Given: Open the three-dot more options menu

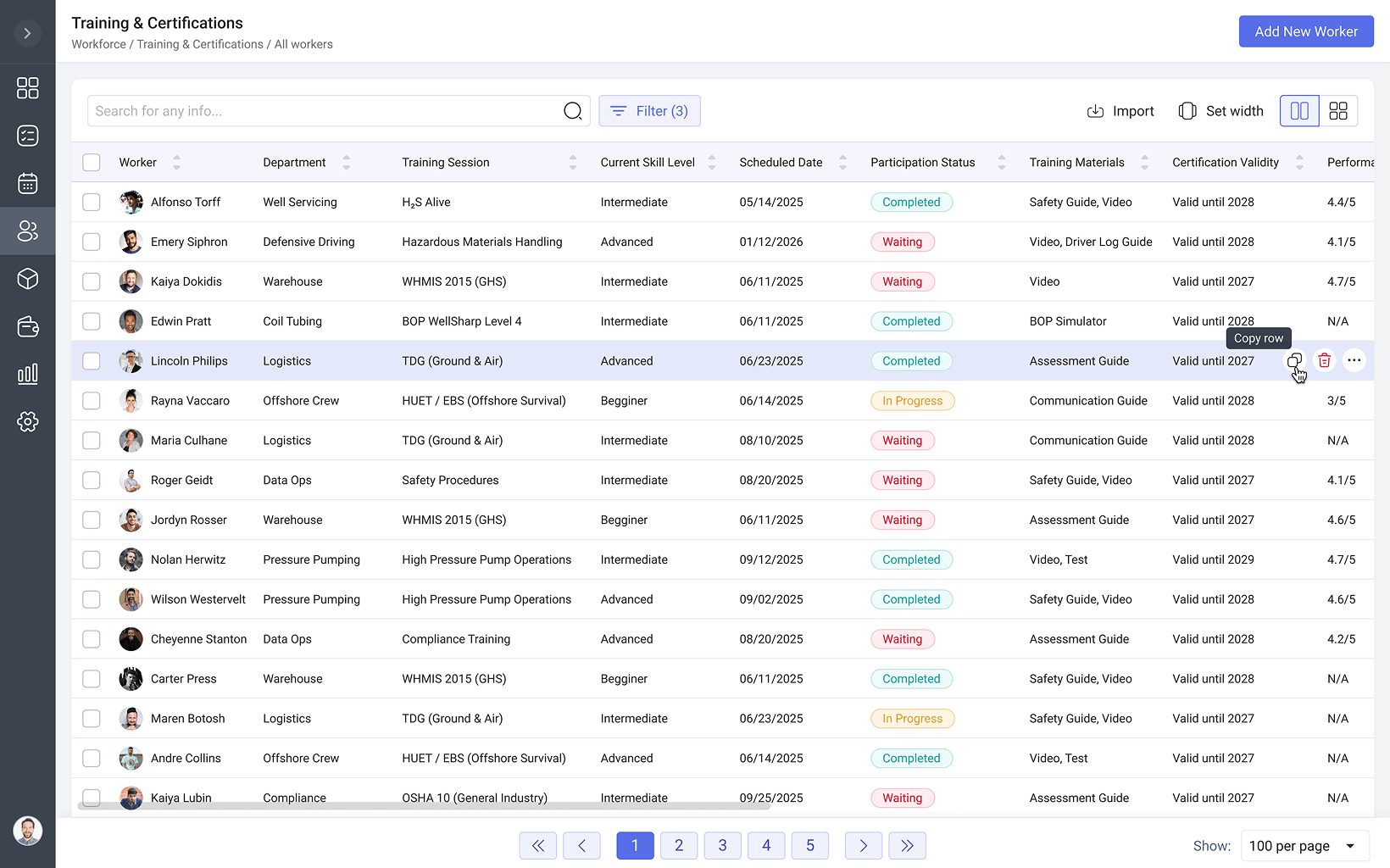Looking at the screenshot, I should tap(1354, 361).
